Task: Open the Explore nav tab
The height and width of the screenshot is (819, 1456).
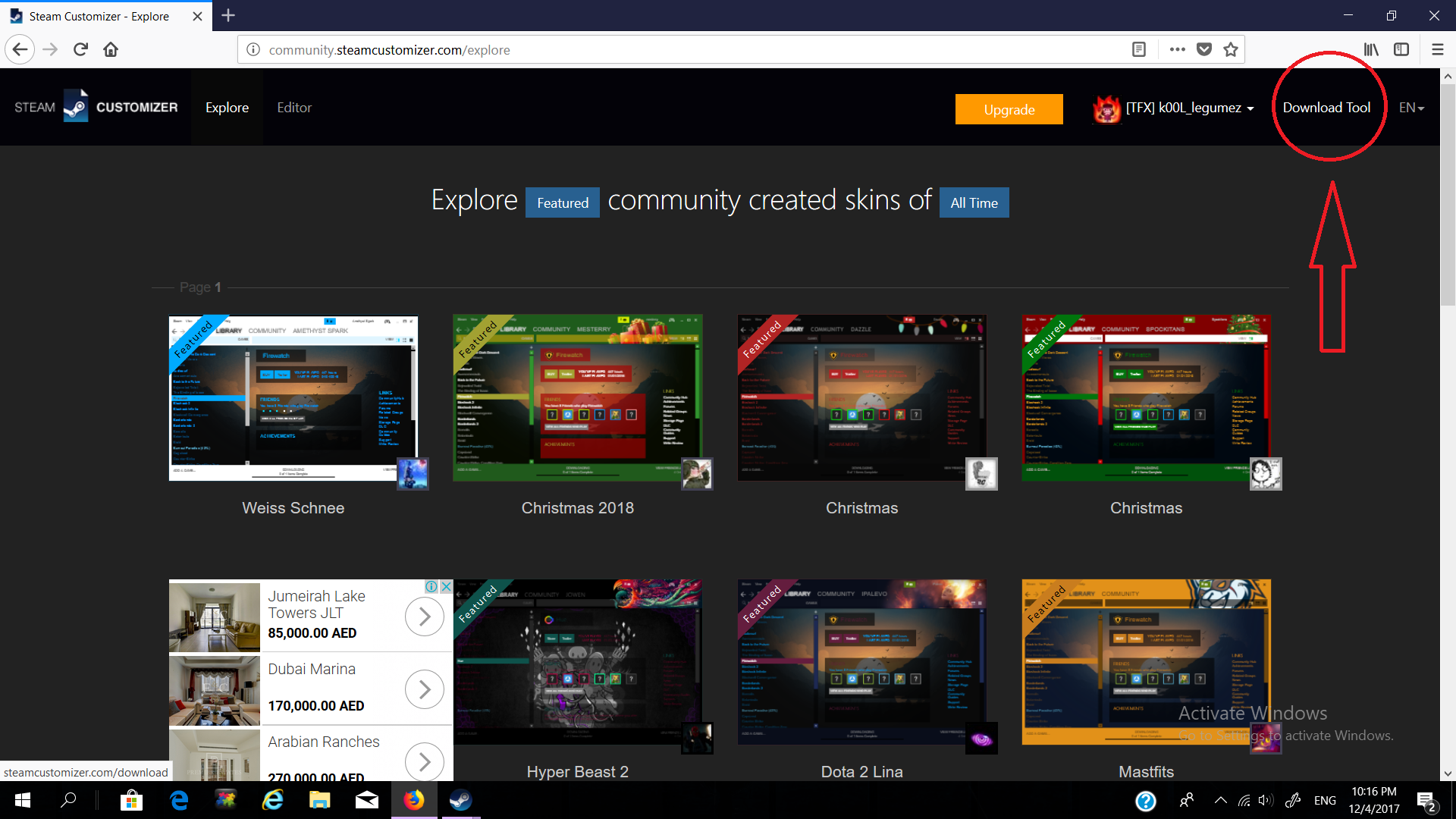Action: pyautogui.click(x=227, y=108)
